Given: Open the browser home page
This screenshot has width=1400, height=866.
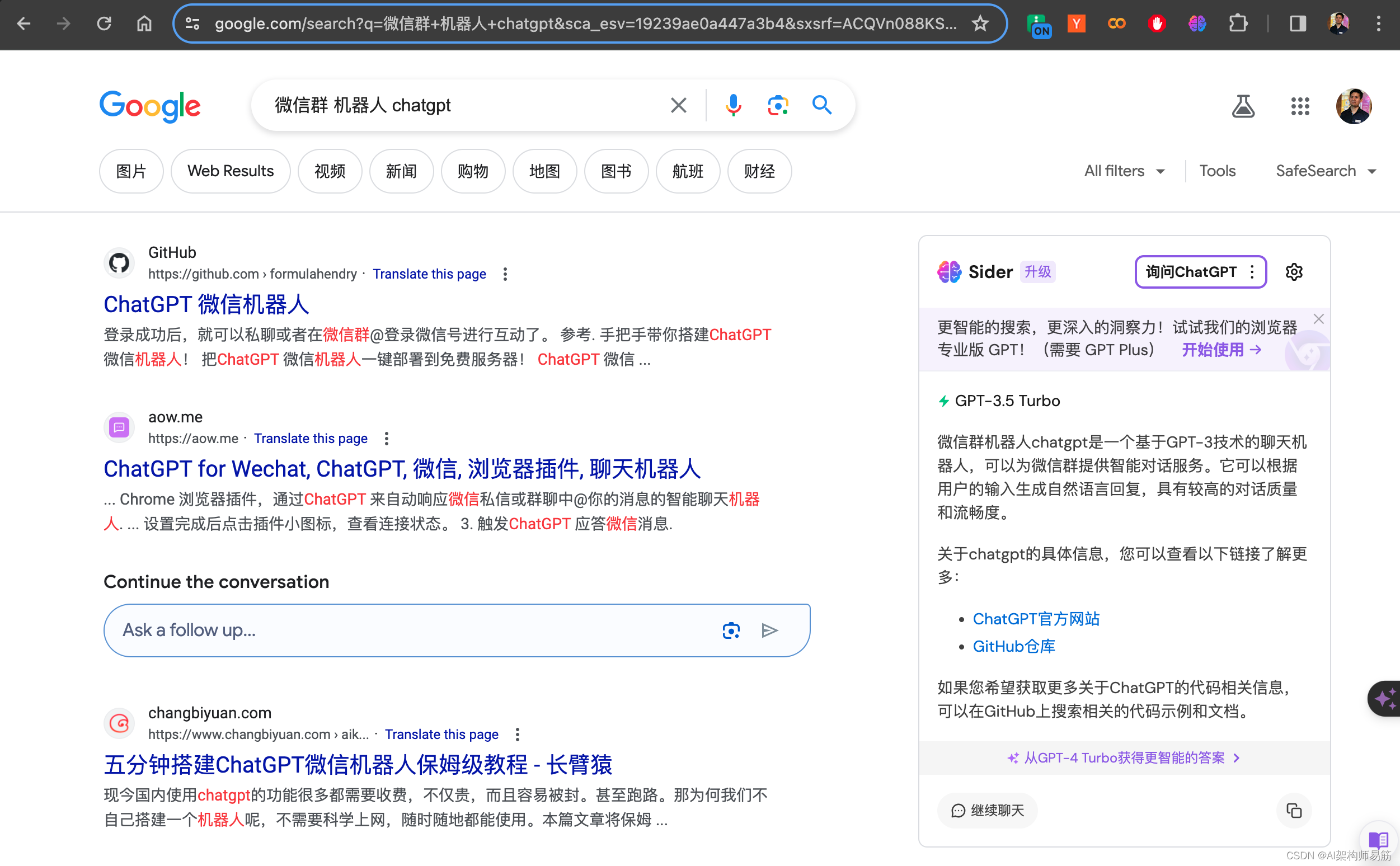Looking at the screenshot, I should point(144,23).
